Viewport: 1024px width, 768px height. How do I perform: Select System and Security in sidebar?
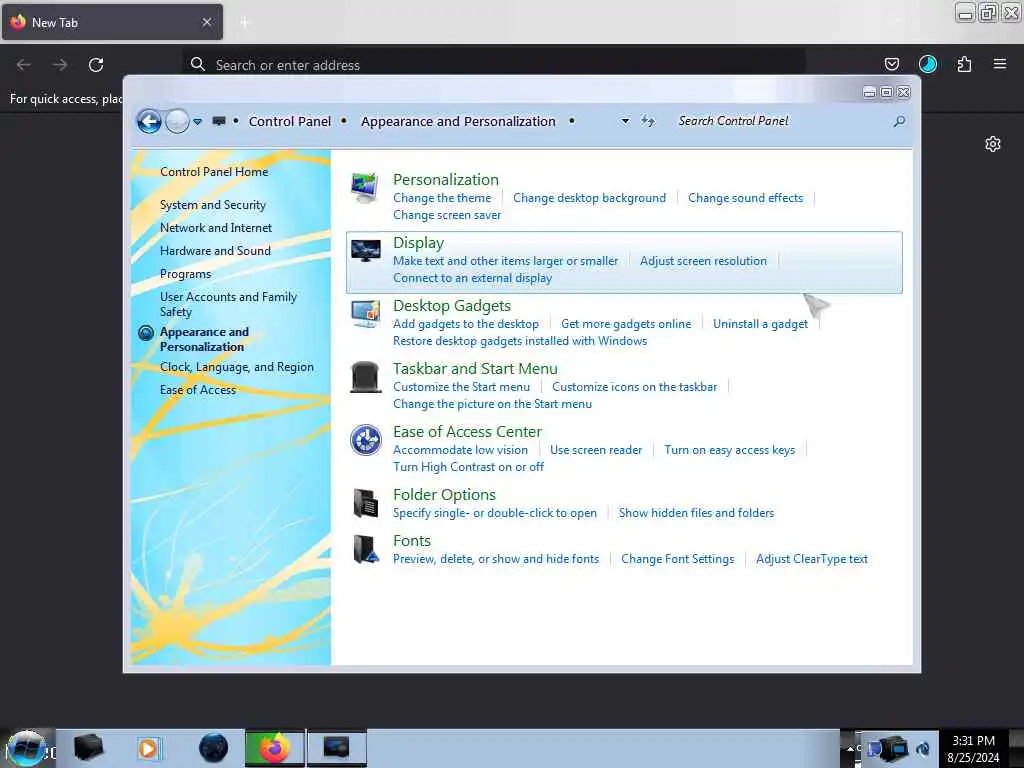(x=213, y=205)
